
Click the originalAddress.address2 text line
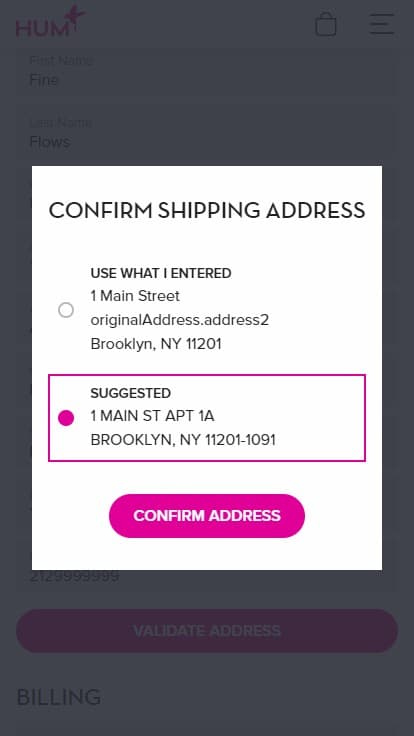(180, 320)
